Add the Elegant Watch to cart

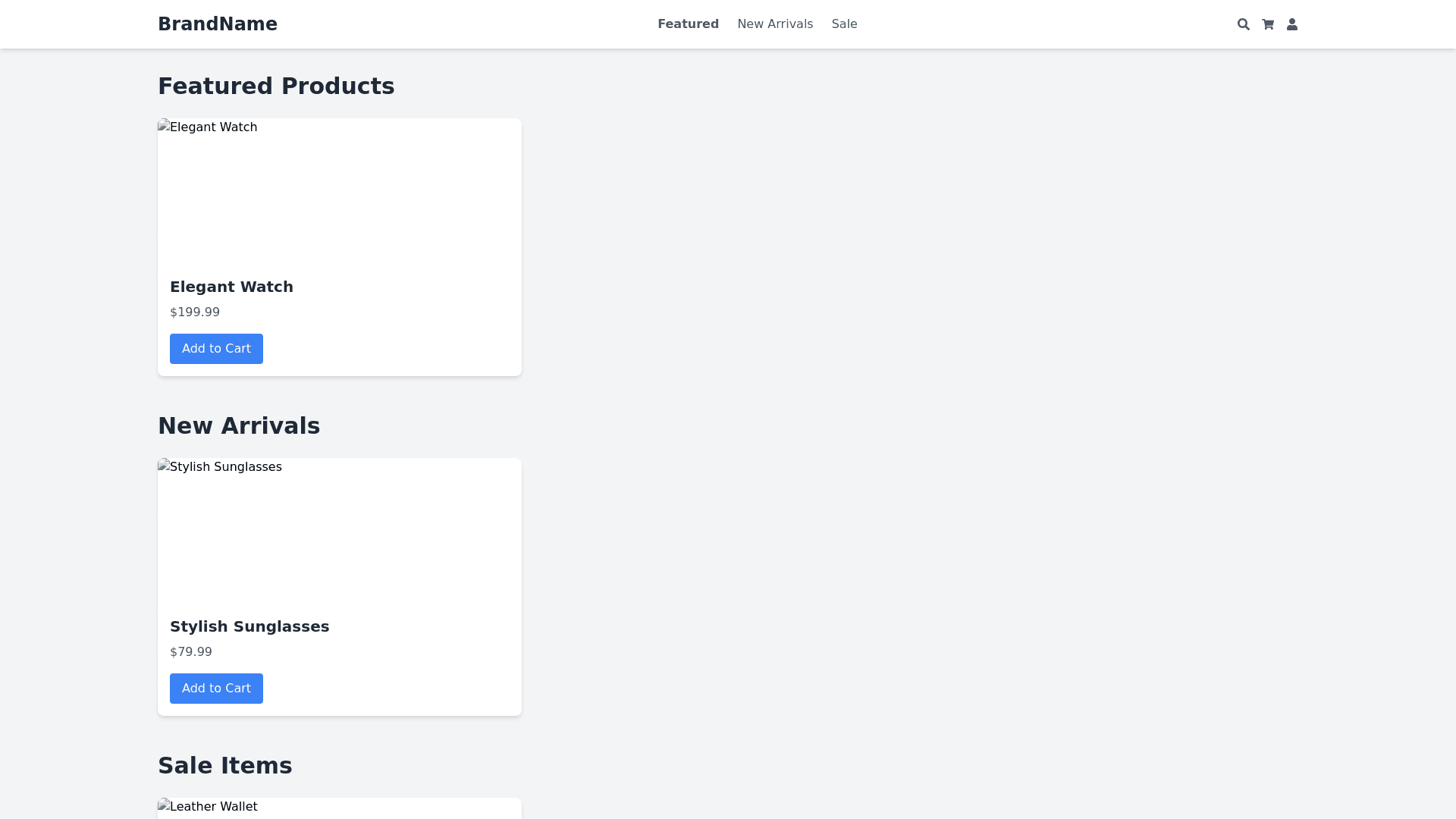click(216, 349)
